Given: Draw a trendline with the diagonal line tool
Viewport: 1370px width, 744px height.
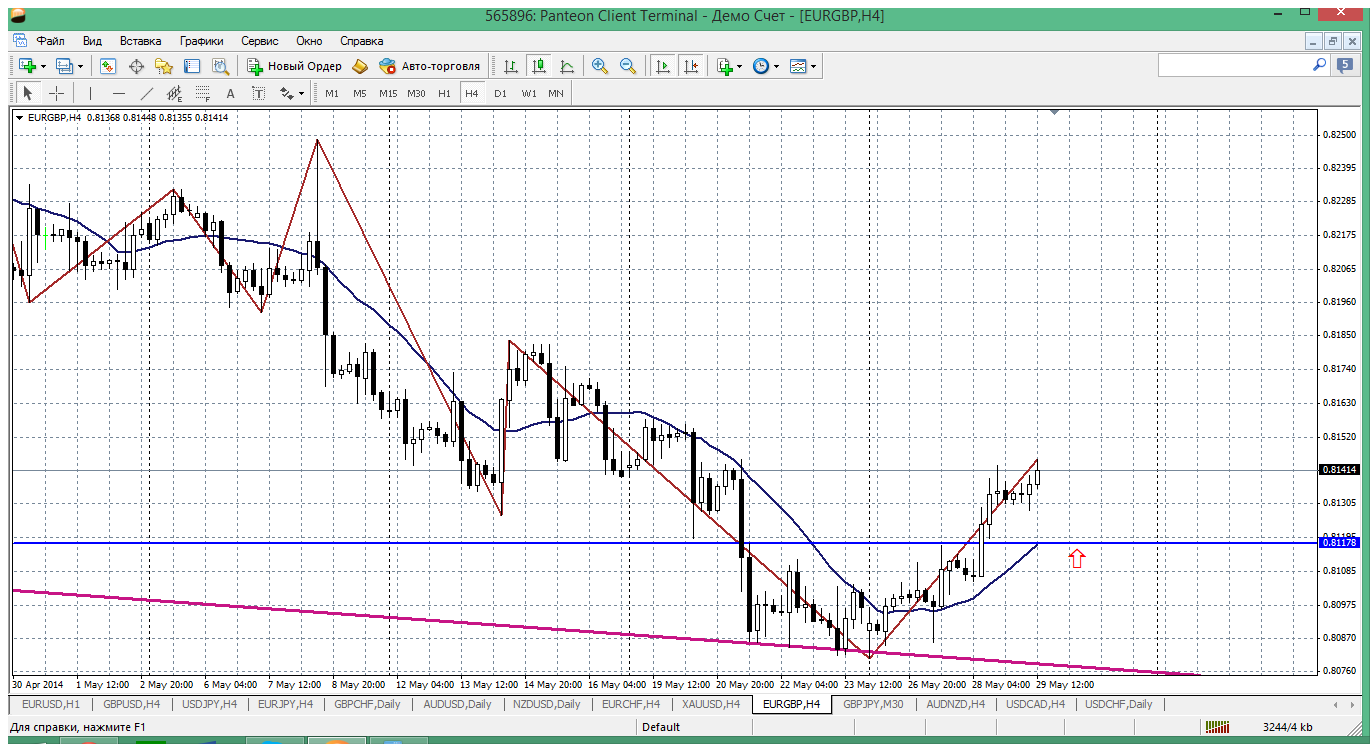Looking at the screenshot, I should pyautogui.click(x=147, y=93).
